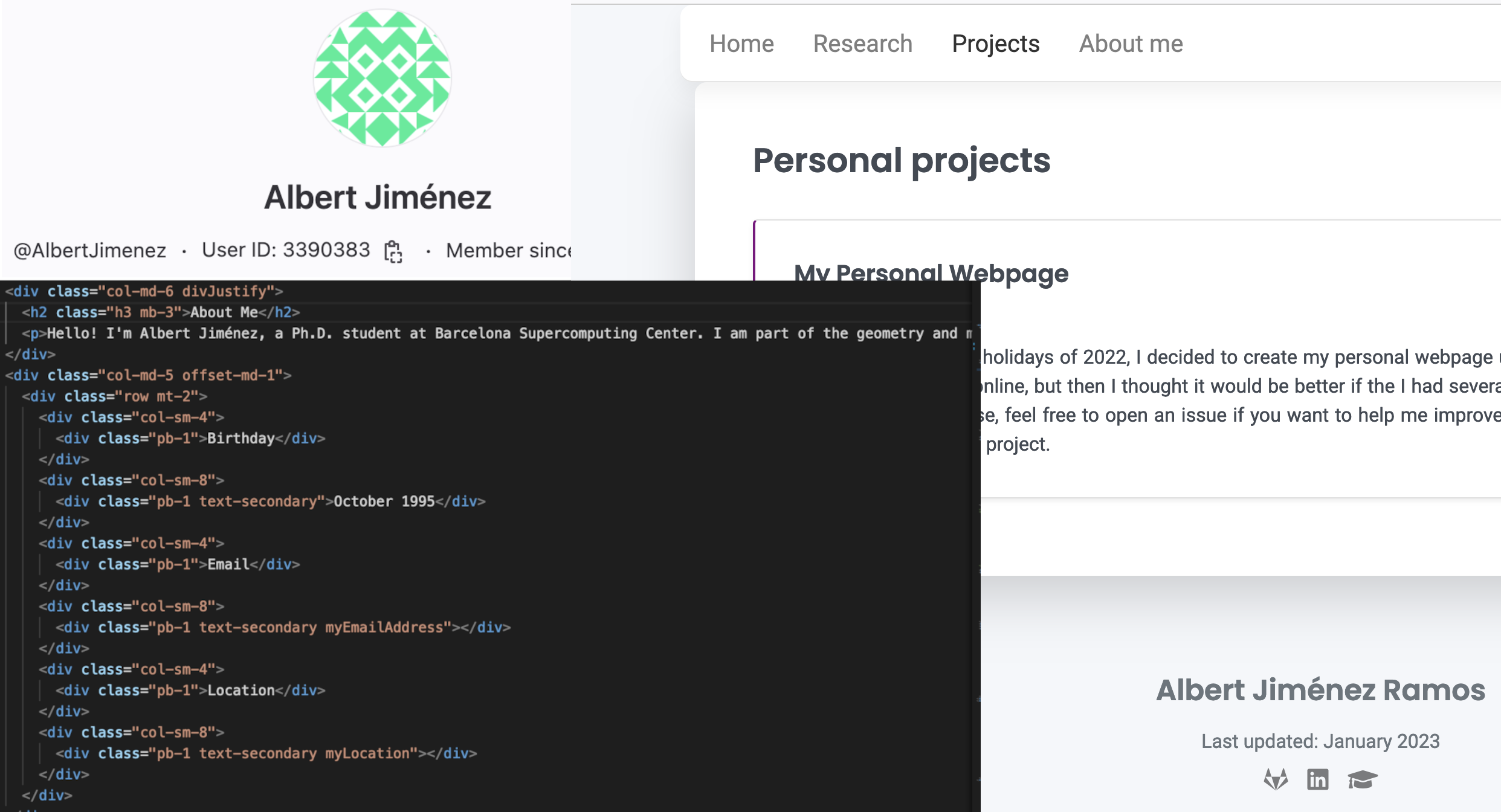Screen dimensions: 1501x812
Task: Click the Albert Jiménez profile name
Action: 378,198
